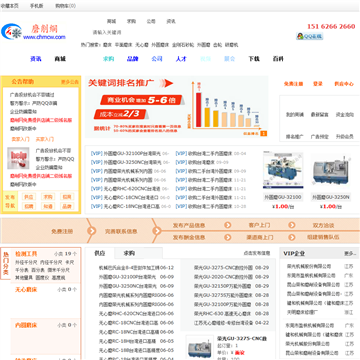Open 广告预定 in member panel
Viewport: 360px width, 360px height.
coord(320,137)
